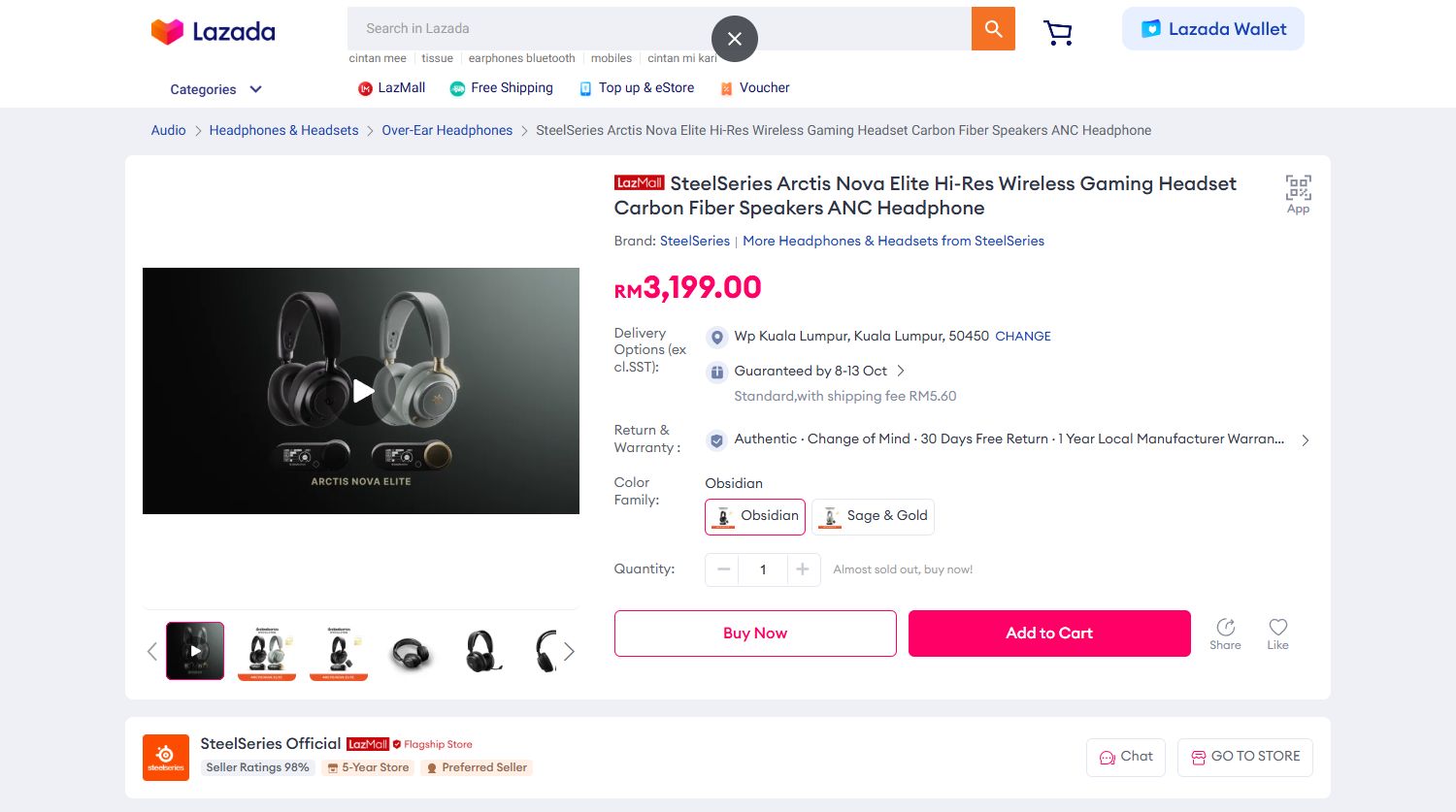Show next product thumbnails with right arrow
The height and width of the screenshot is (812, 1456).
(x=570, y=651)
